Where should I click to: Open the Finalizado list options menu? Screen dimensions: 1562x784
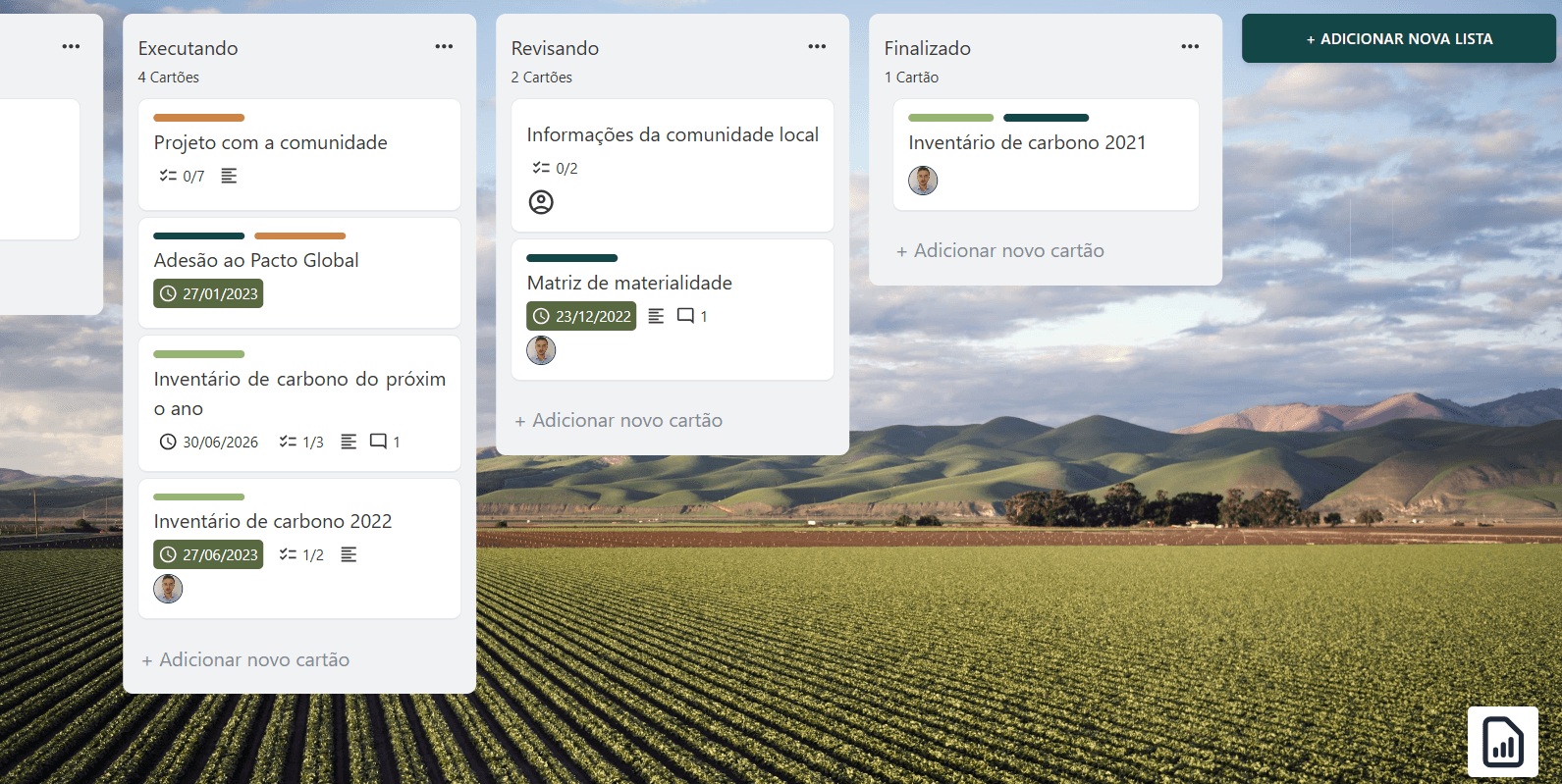tap(1190, 46)
